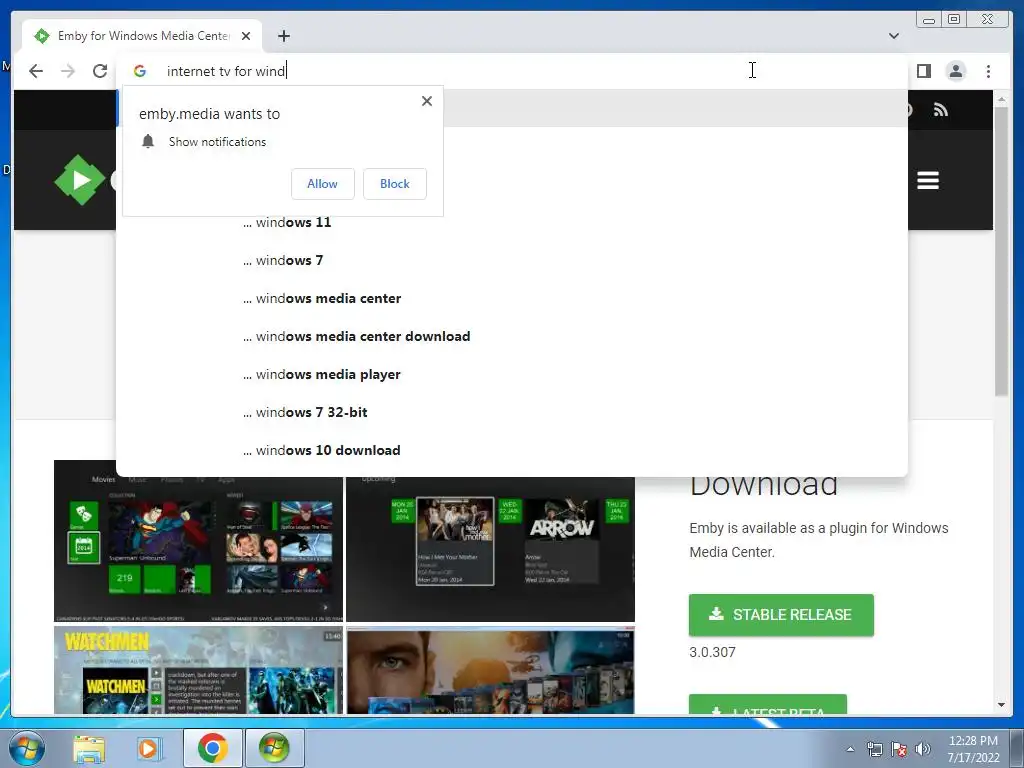Select 'windows 10 download' suggestion
Image resolution: width=1024 pixels, height=768 pixels.
pyautogui.click(x=511, y=450)
